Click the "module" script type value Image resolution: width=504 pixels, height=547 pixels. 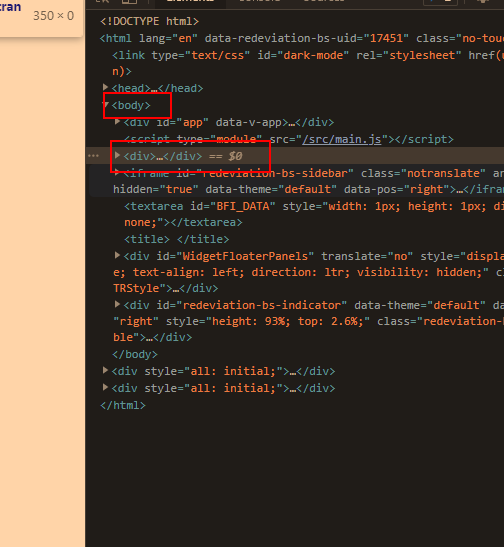236,139
